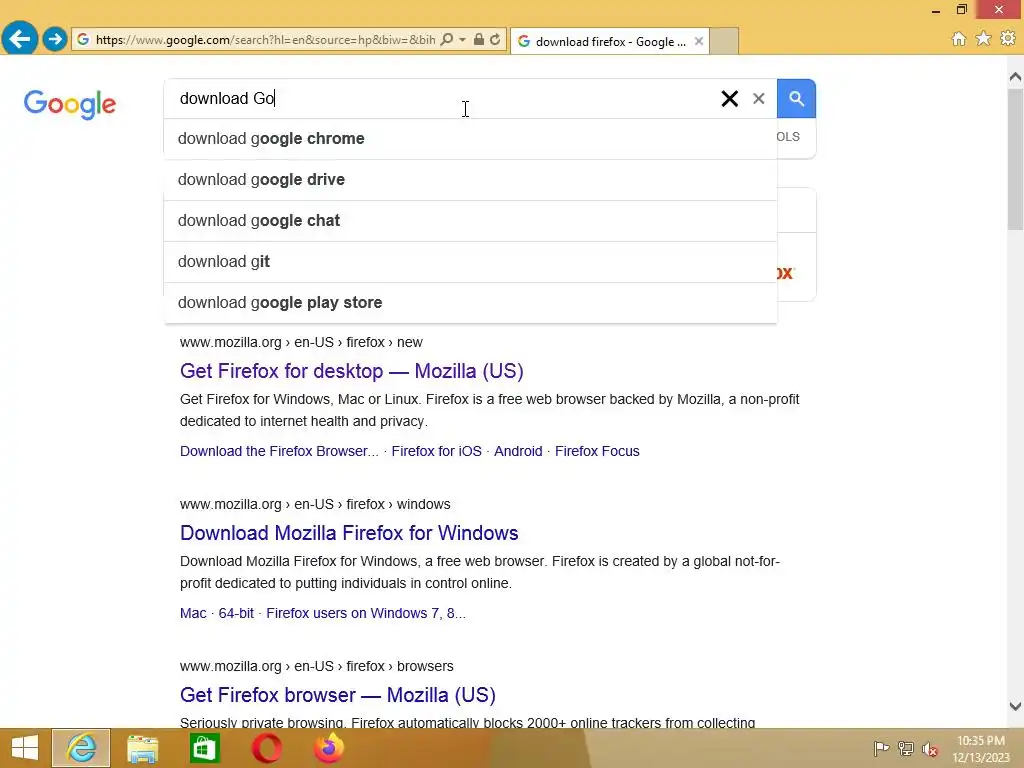Select suggestion 'download git'

[470, 262]
